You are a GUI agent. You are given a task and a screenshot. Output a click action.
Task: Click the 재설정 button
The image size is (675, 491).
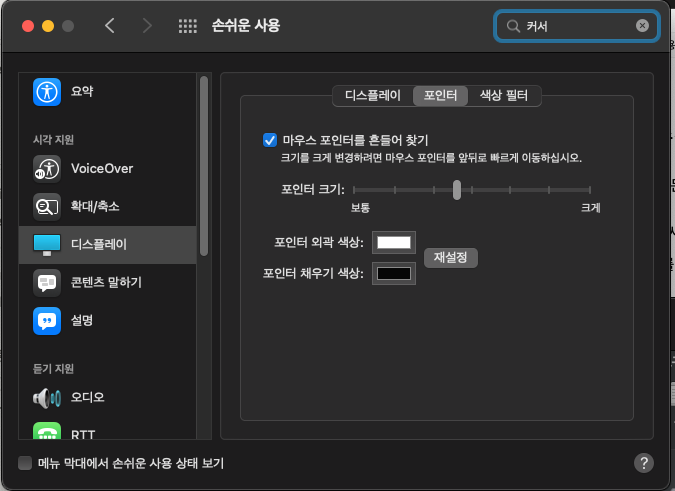[x=451, y=258]
